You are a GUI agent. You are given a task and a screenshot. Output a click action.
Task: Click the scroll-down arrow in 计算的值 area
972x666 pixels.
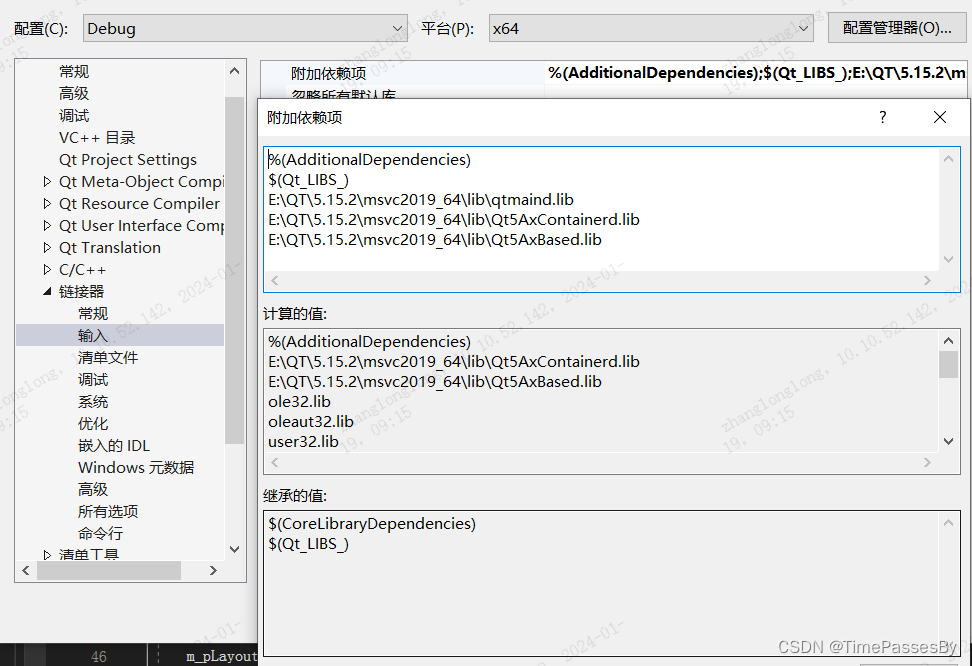tap(948, 441)
